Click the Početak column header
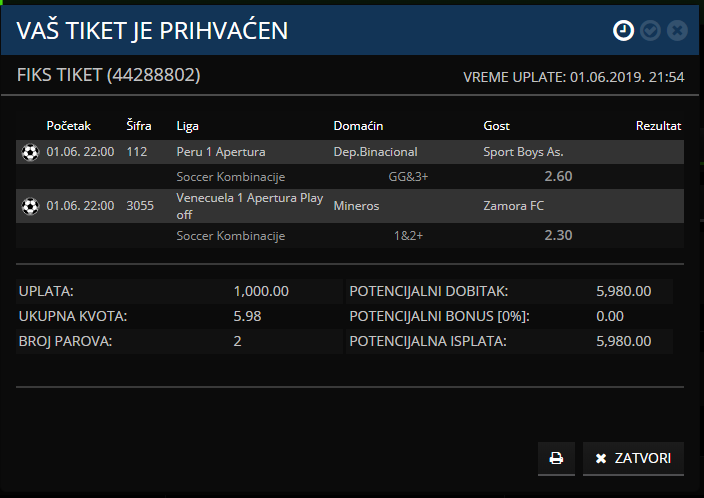 69,126
